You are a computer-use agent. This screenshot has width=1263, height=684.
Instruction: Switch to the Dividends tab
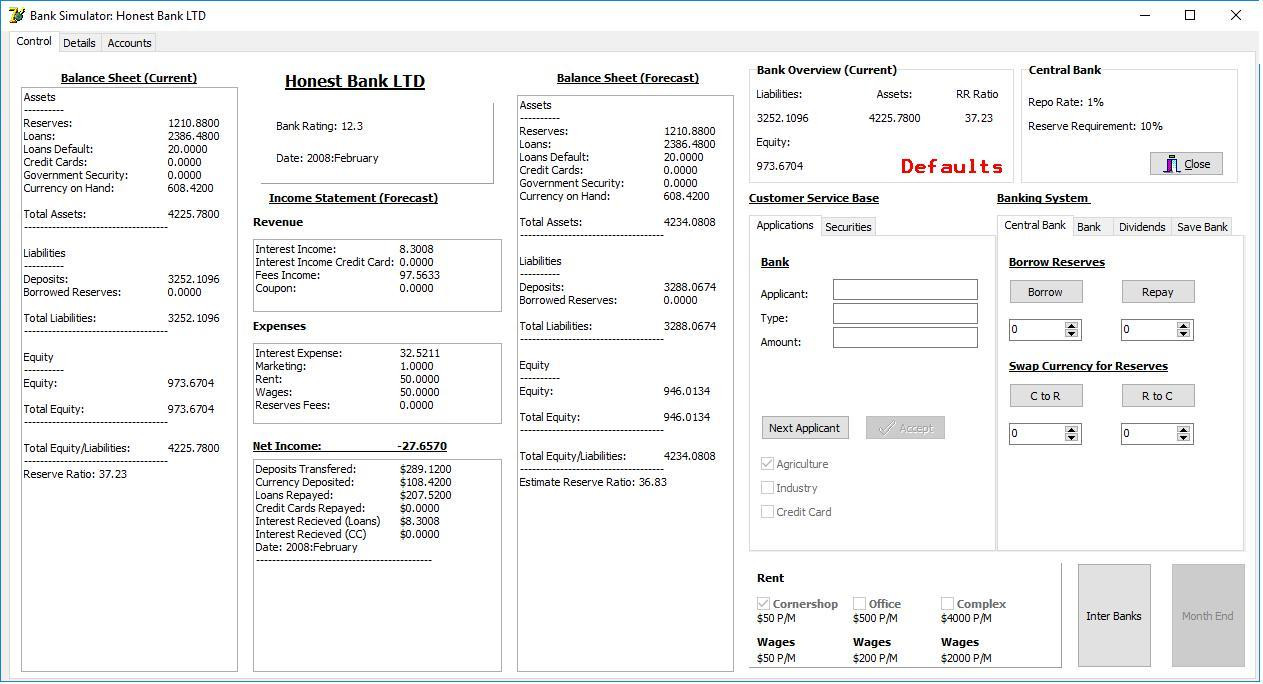pyautogui.click(x=1141, y=227)
